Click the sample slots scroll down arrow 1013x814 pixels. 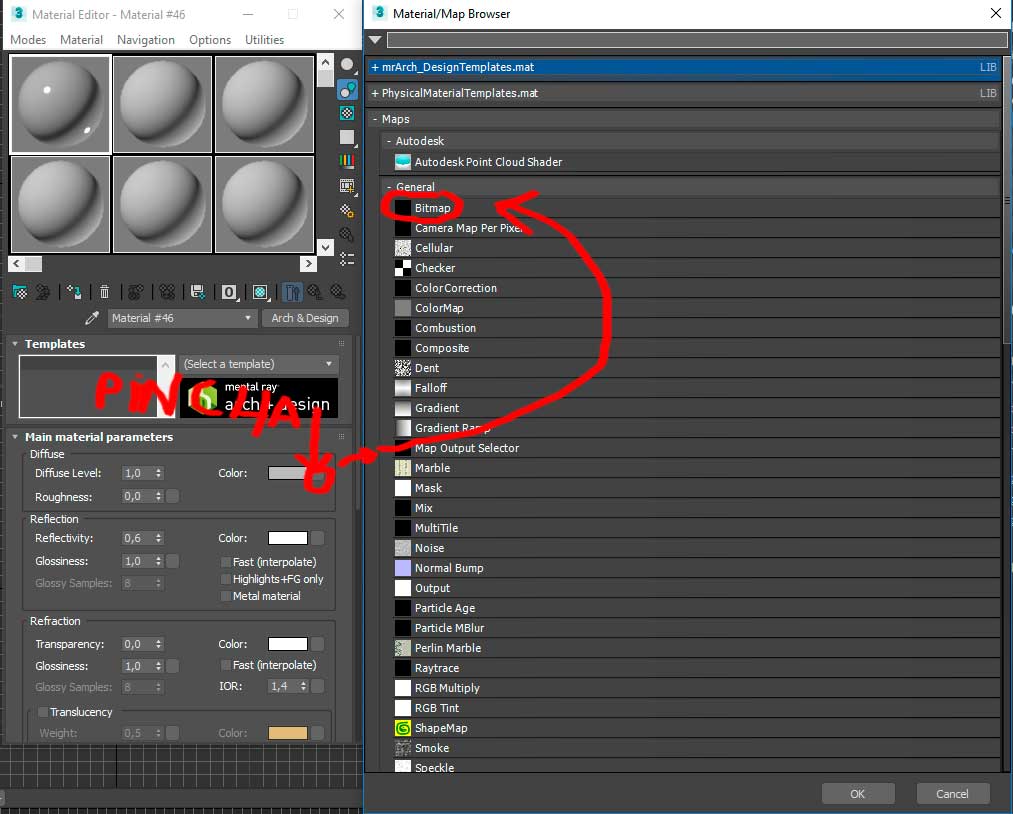[325, 247]
